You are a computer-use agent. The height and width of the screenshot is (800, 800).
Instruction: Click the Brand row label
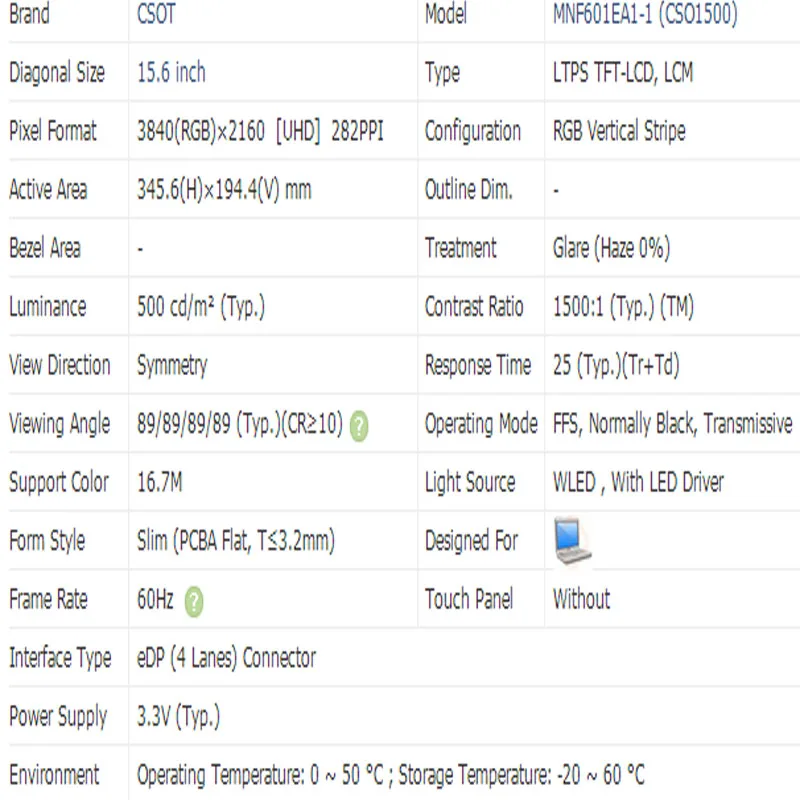tap(30, 13)
